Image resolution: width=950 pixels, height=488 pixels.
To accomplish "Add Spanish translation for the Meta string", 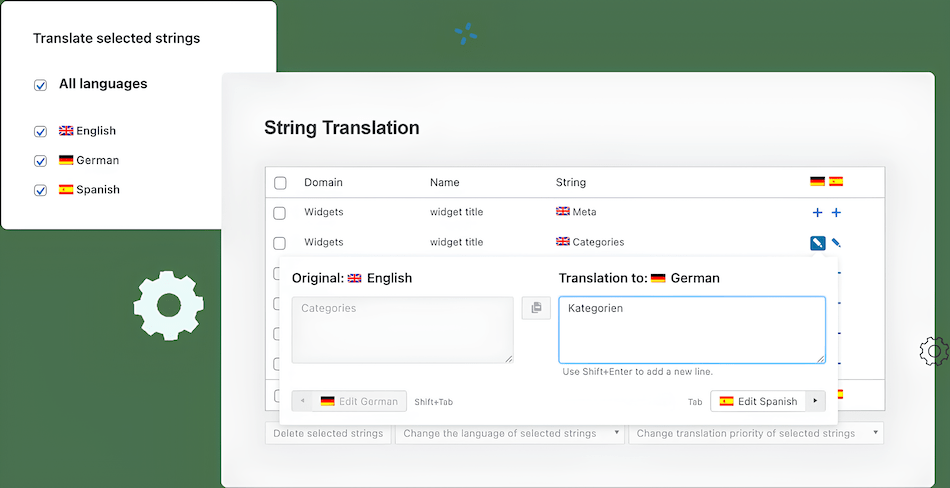I will coord(836,213).
